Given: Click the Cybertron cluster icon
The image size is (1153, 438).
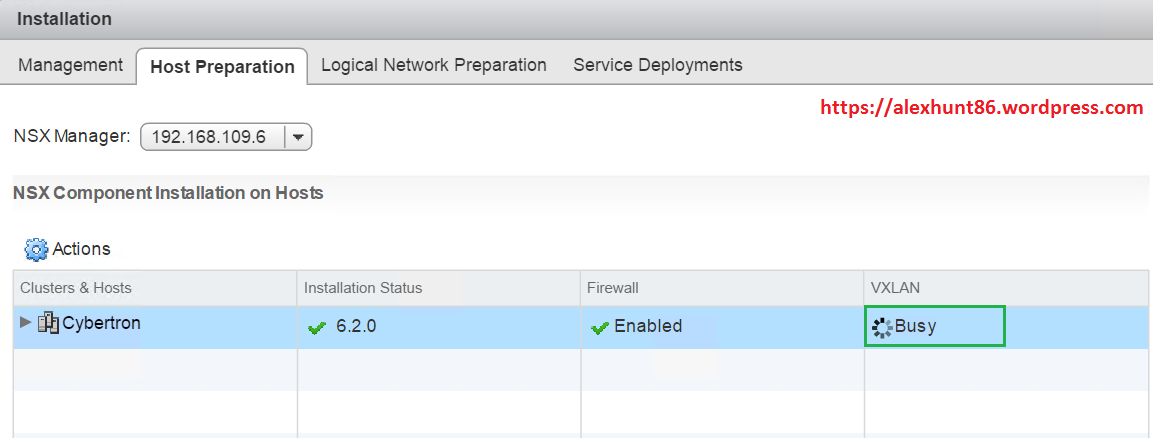Looking at the screenshot, I should (x=48, y=323).
